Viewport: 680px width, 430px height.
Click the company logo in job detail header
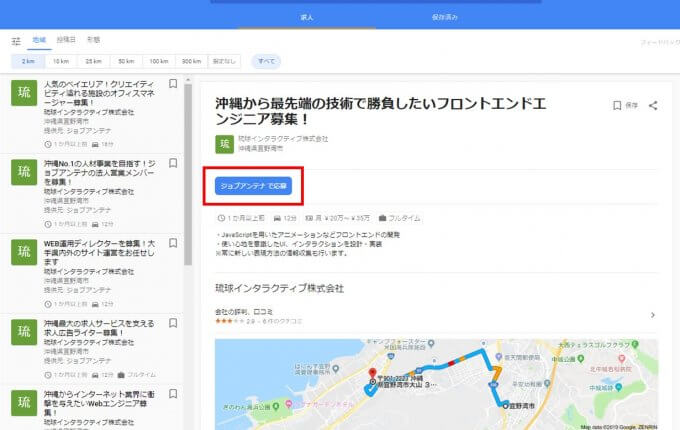[224, 144]
